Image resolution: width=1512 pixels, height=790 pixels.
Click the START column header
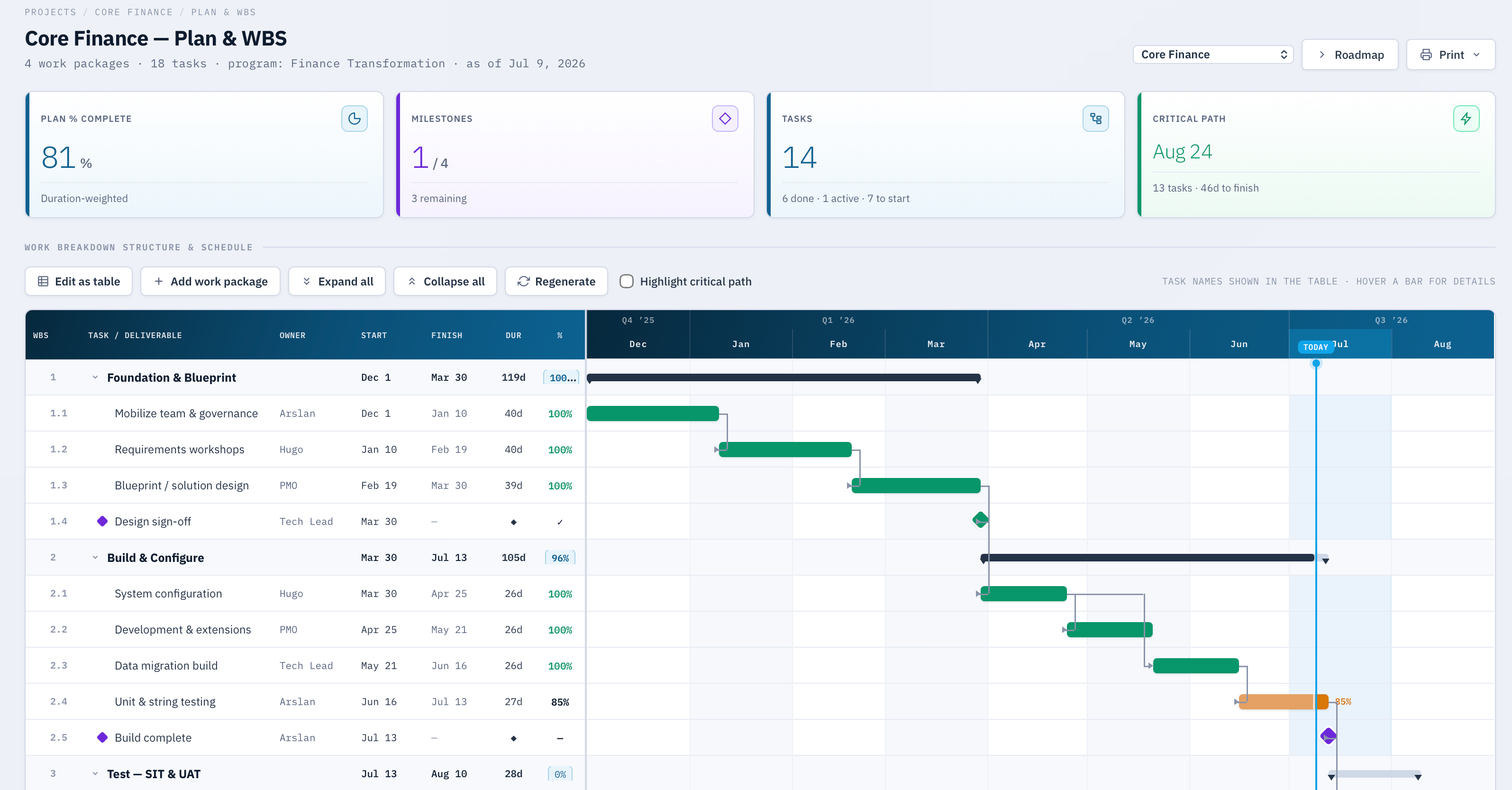[x=374, y=335]
